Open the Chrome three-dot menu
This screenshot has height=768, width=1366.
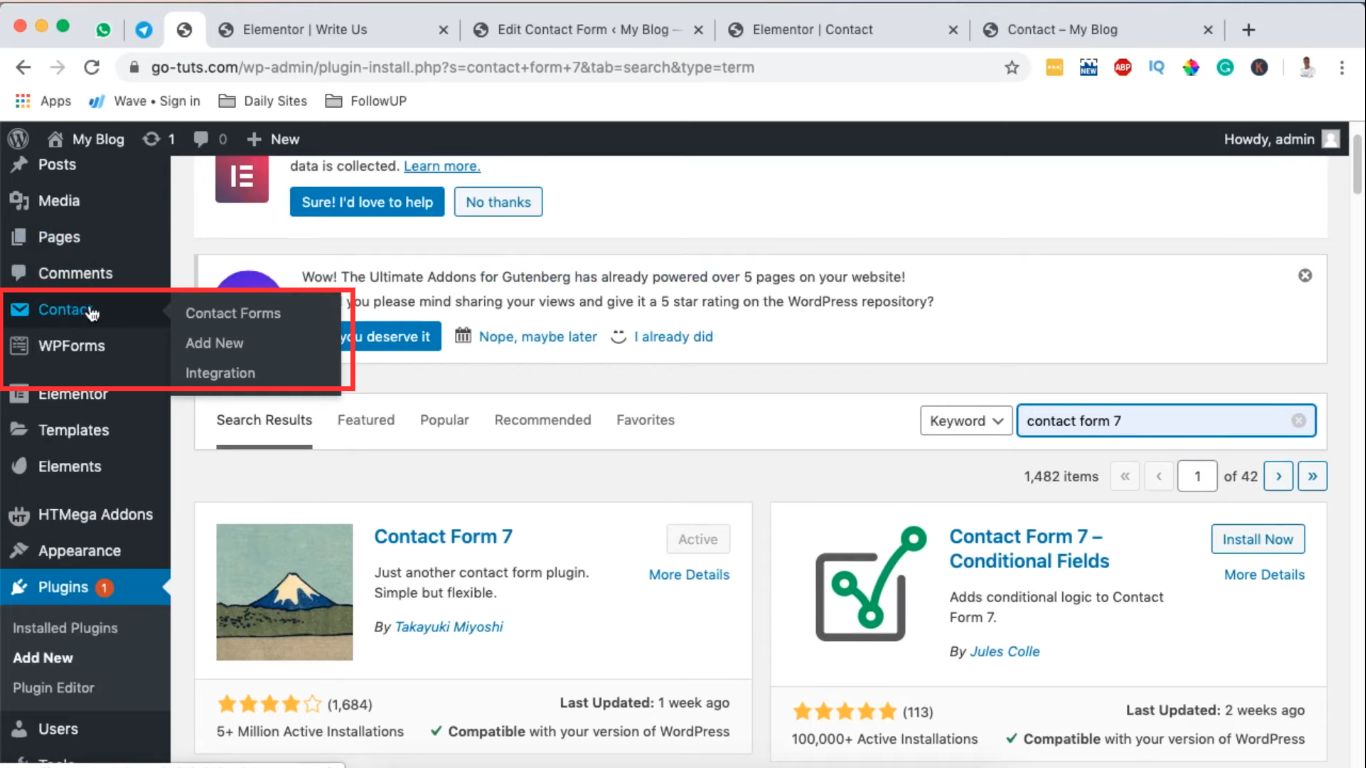click(1340, 68)
